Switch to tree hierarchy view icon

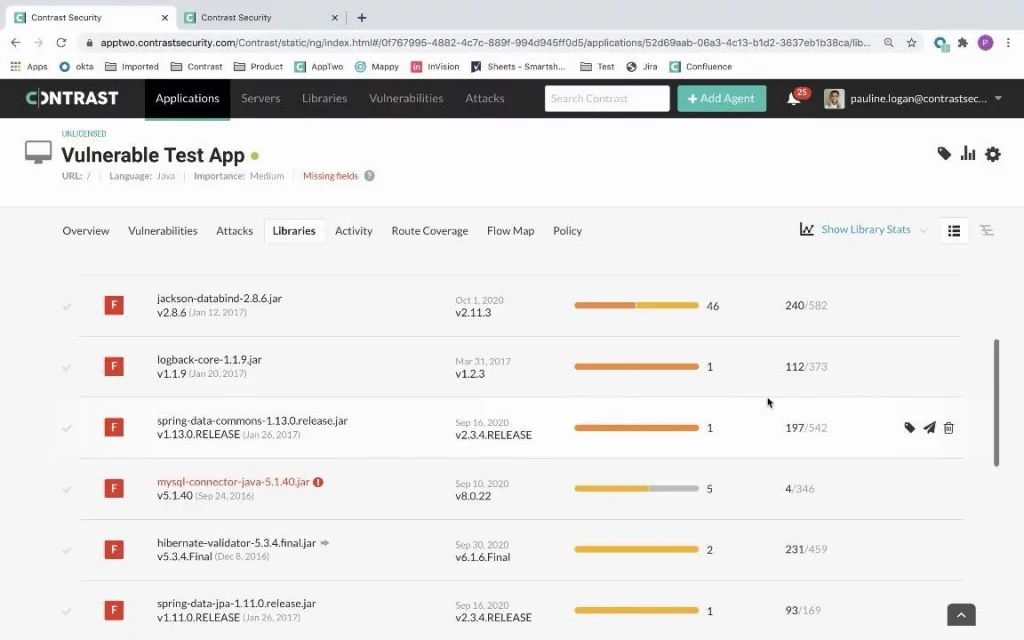coord(986,231)
